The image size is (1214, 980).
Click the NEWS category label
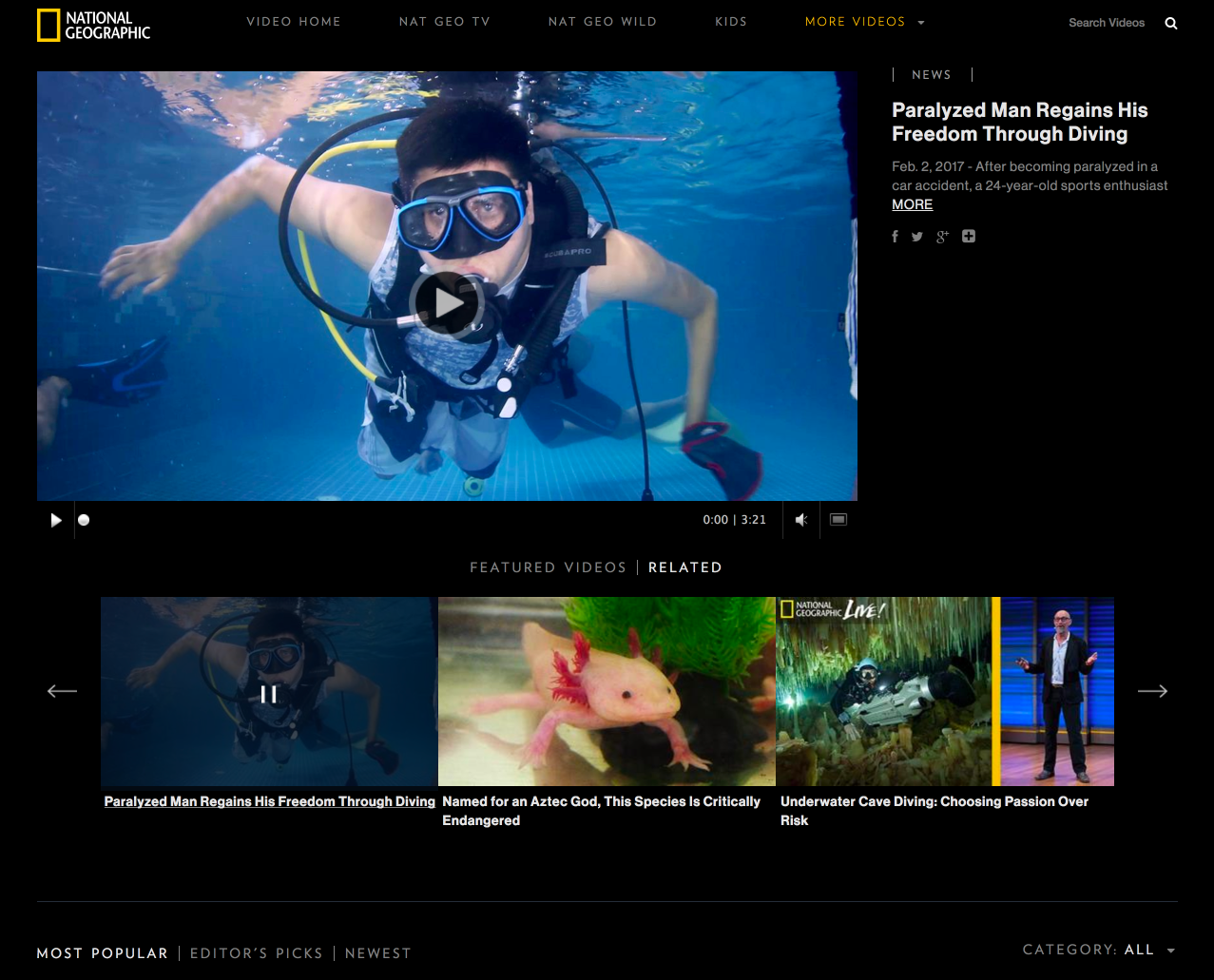(932, 74)
